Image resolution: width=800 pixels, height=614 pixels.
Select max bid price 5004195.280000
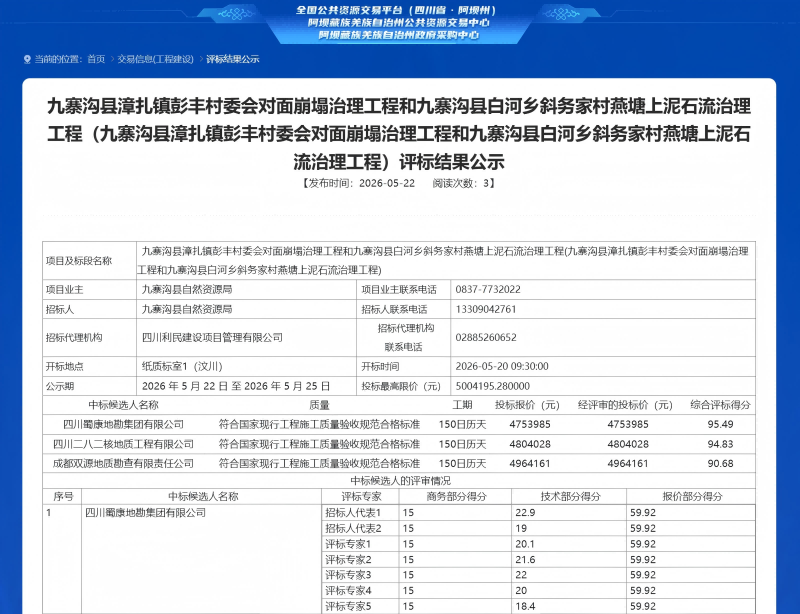tap(493, 386)
